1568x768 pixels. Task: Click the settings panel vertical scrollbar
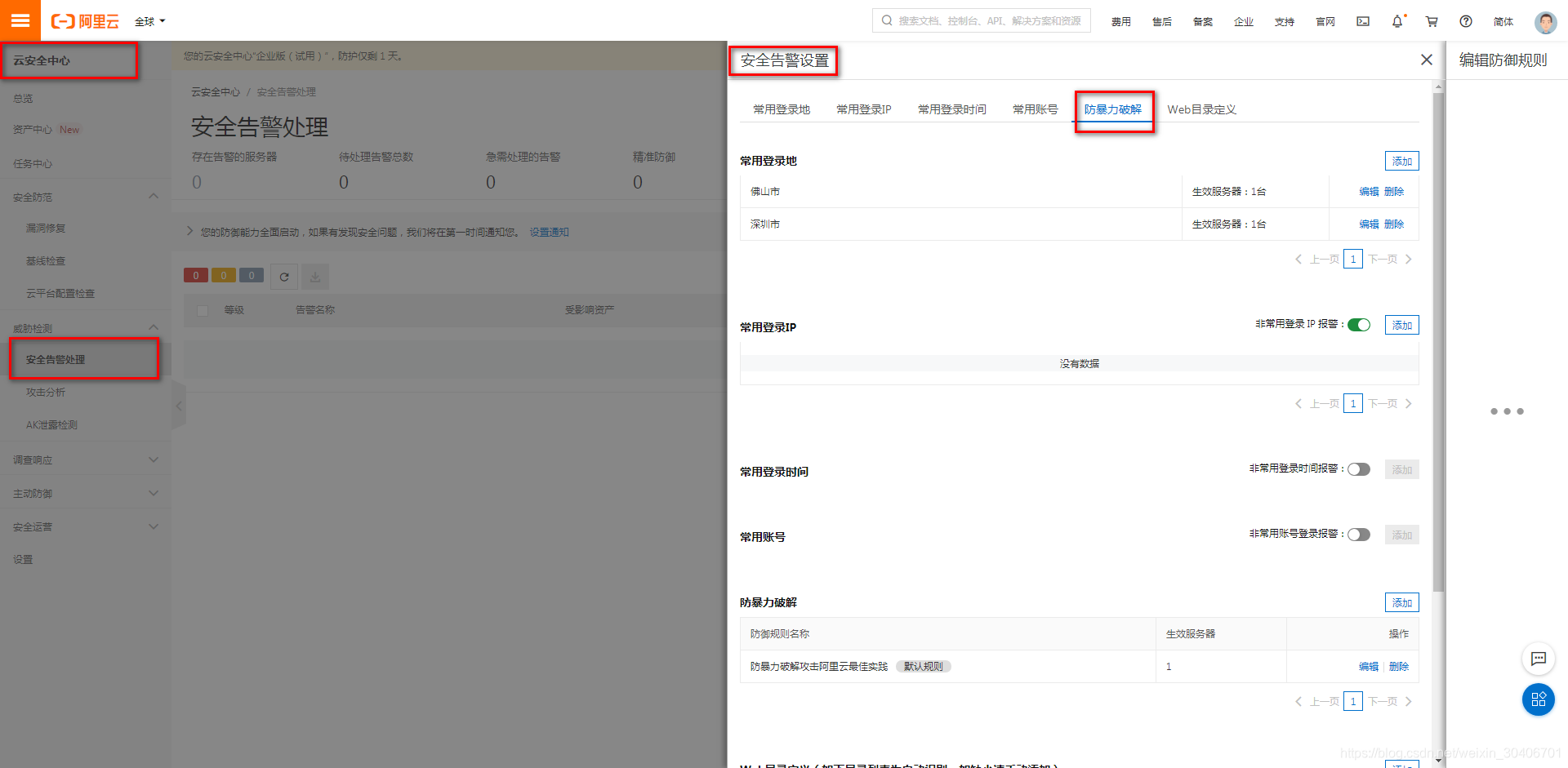pos(1439,343)
